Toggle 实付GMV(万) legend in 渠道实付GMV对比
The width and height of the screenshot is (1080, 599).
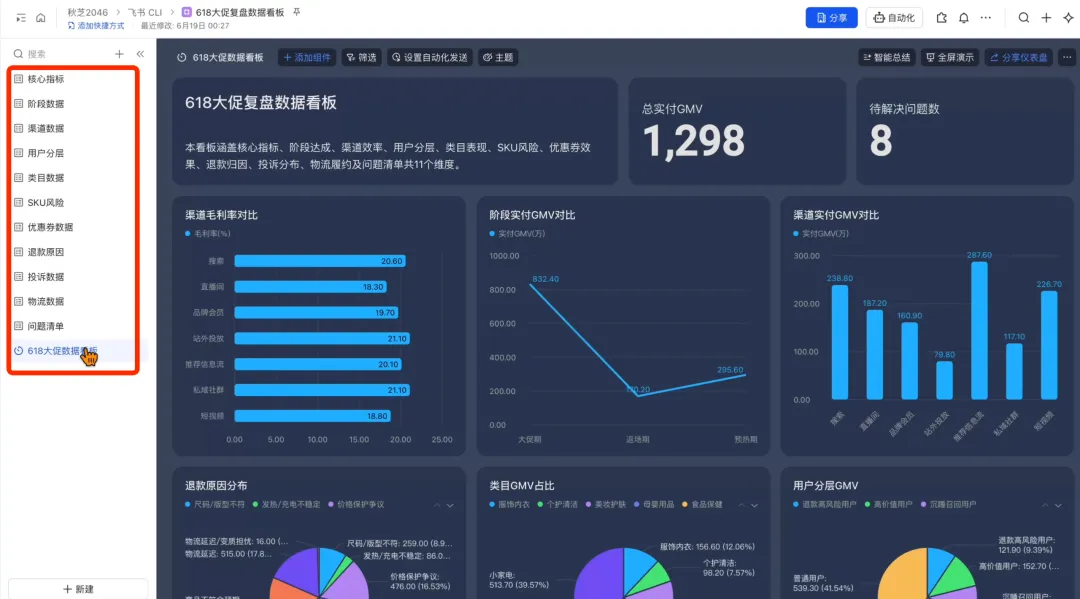tap(821, 233)
